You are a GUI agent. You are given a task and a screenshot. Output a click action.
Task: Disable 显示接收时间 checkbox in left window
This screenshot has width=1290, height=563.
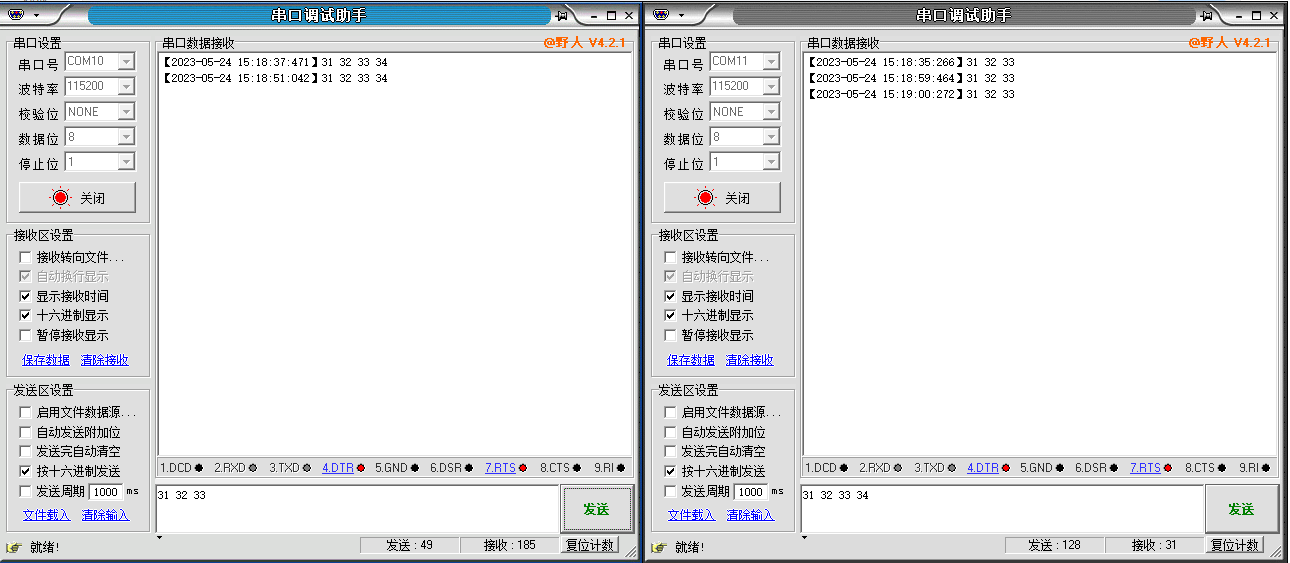coord(26,297)
